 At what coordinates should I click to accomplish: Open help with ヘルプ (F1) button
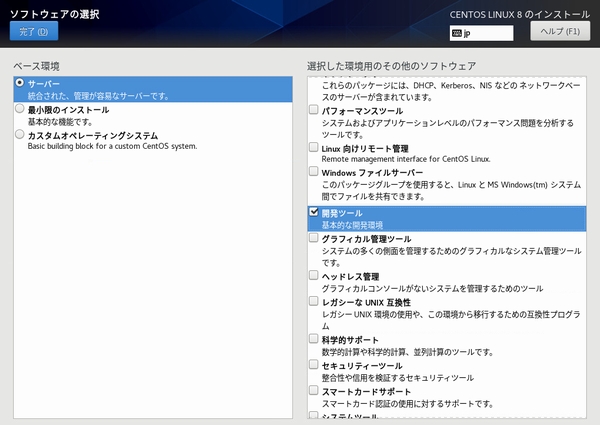coord(560,31)
